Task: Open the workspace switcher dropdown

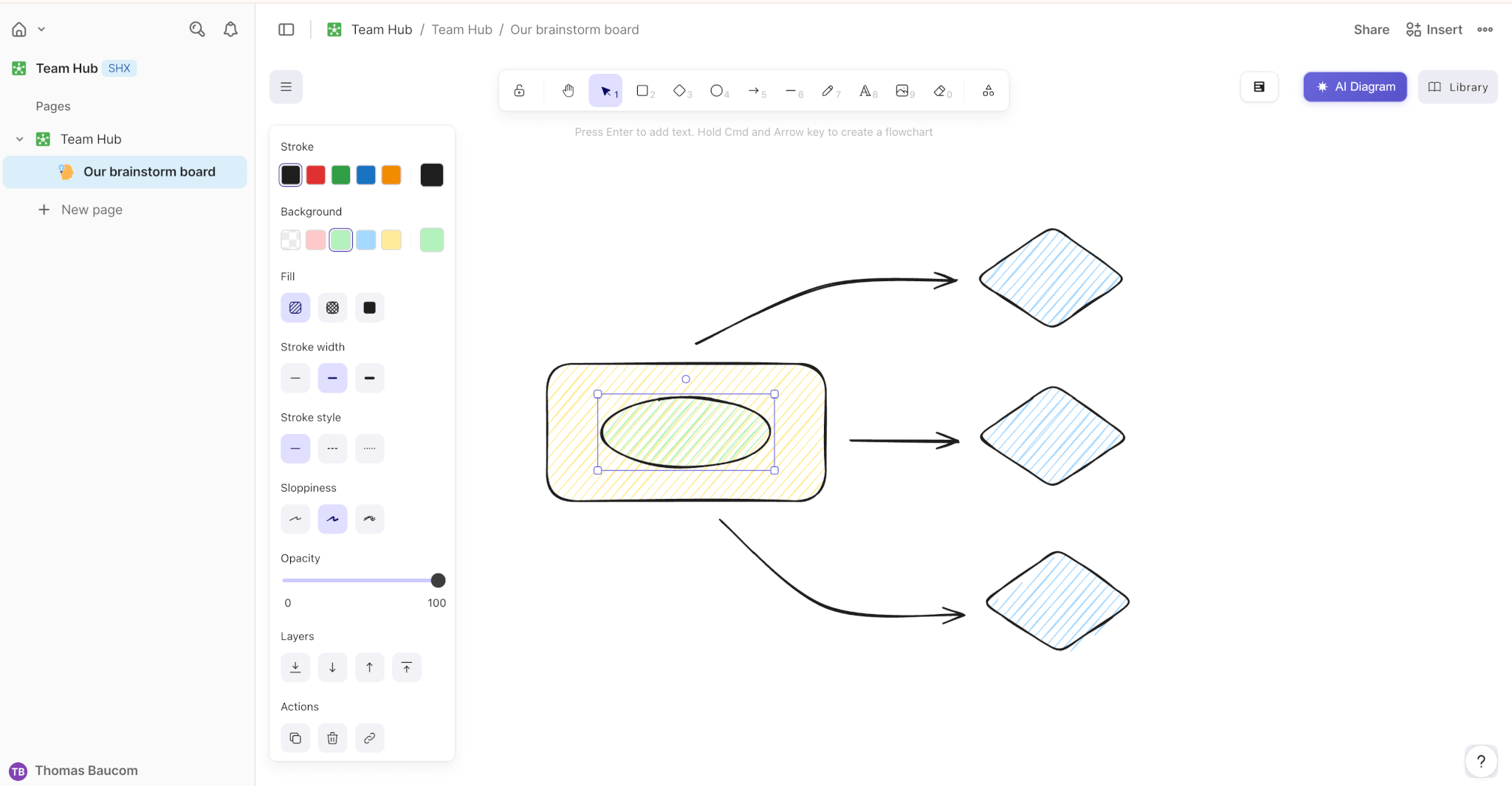Action: tap(42, 30)
